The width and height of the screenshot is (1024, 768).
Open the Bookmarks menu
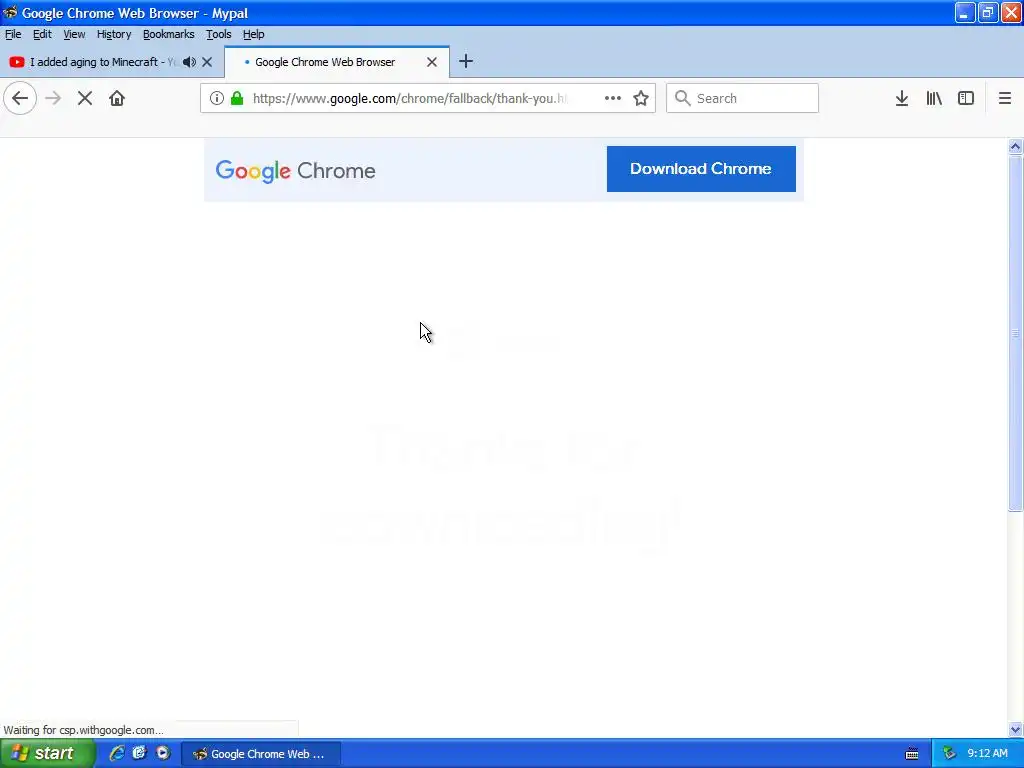pyautogui.click(x=168, y=34)
